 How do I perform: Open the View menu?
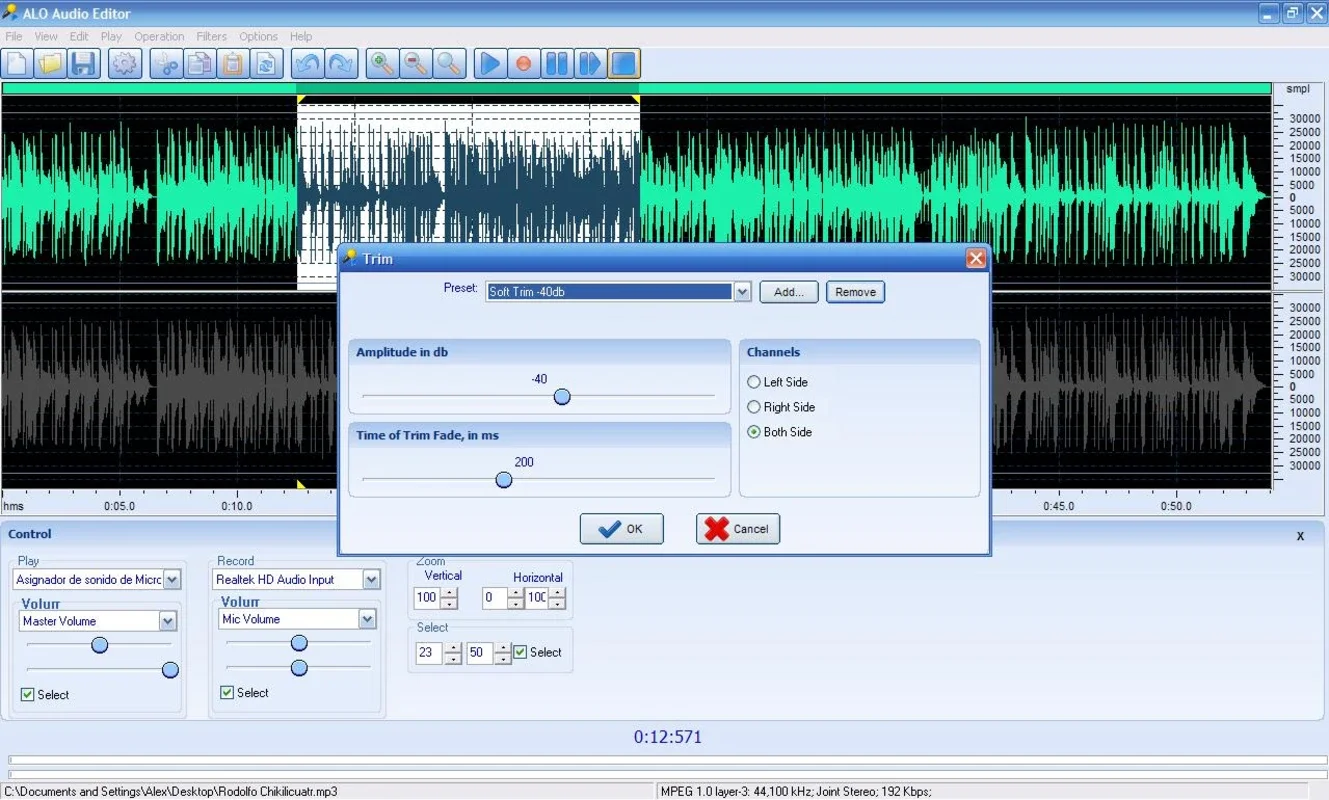click(46, 36)
